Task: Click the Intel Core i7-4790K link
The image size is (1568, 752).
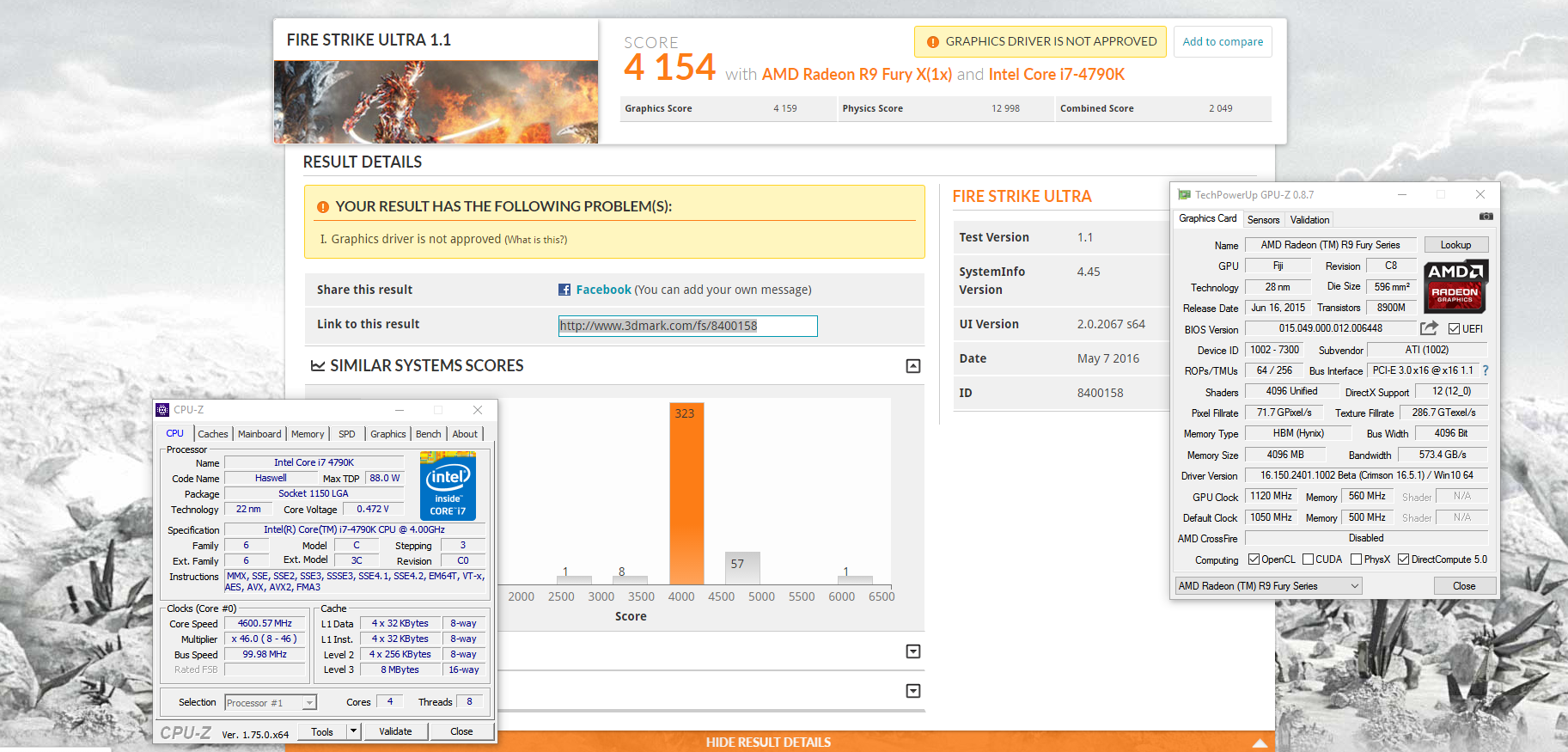Action: coord(1057,75)
